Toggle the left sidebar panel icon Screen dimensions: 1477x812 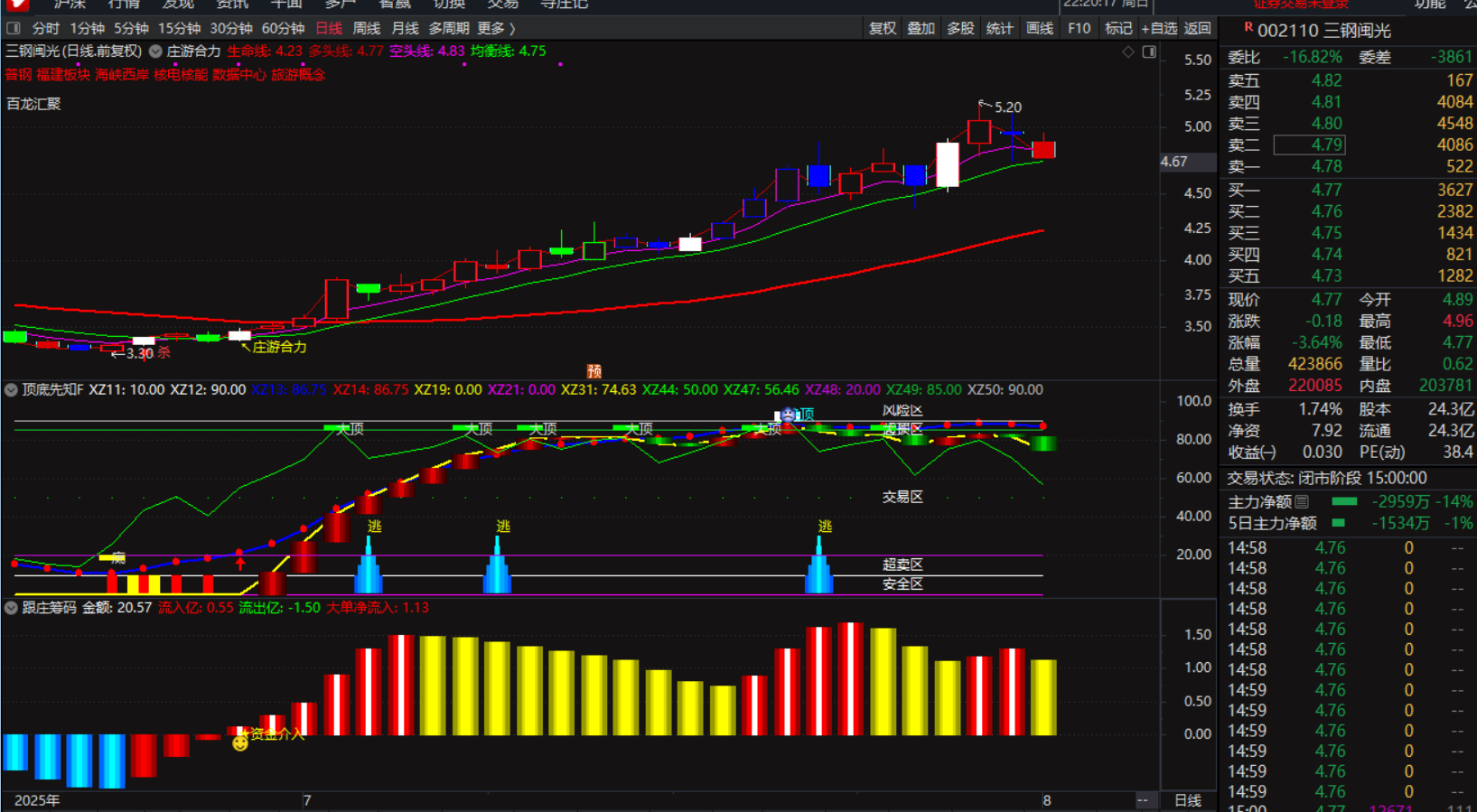14,29
